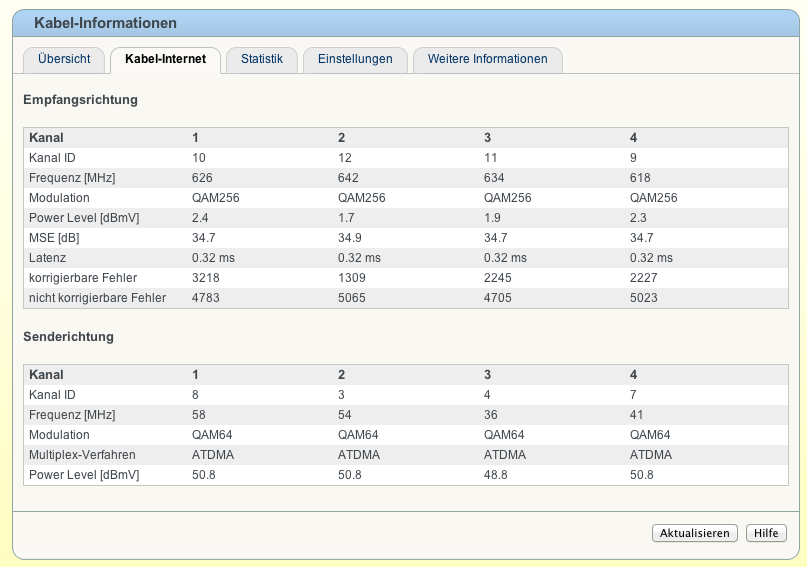This screenshot has height=567, width=807.
Task: Select the Weitere Informationen tab
Action: click(x=487, y=59)
